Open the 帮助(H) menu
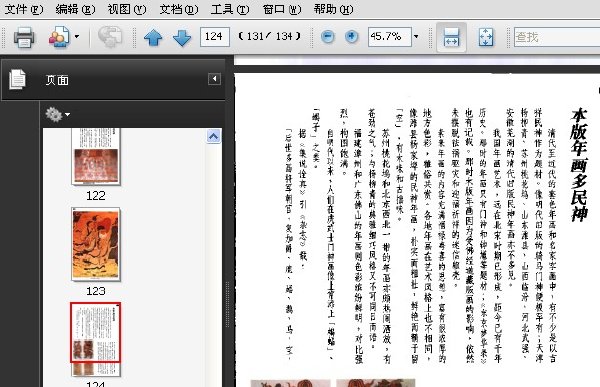 pos(333,9)
